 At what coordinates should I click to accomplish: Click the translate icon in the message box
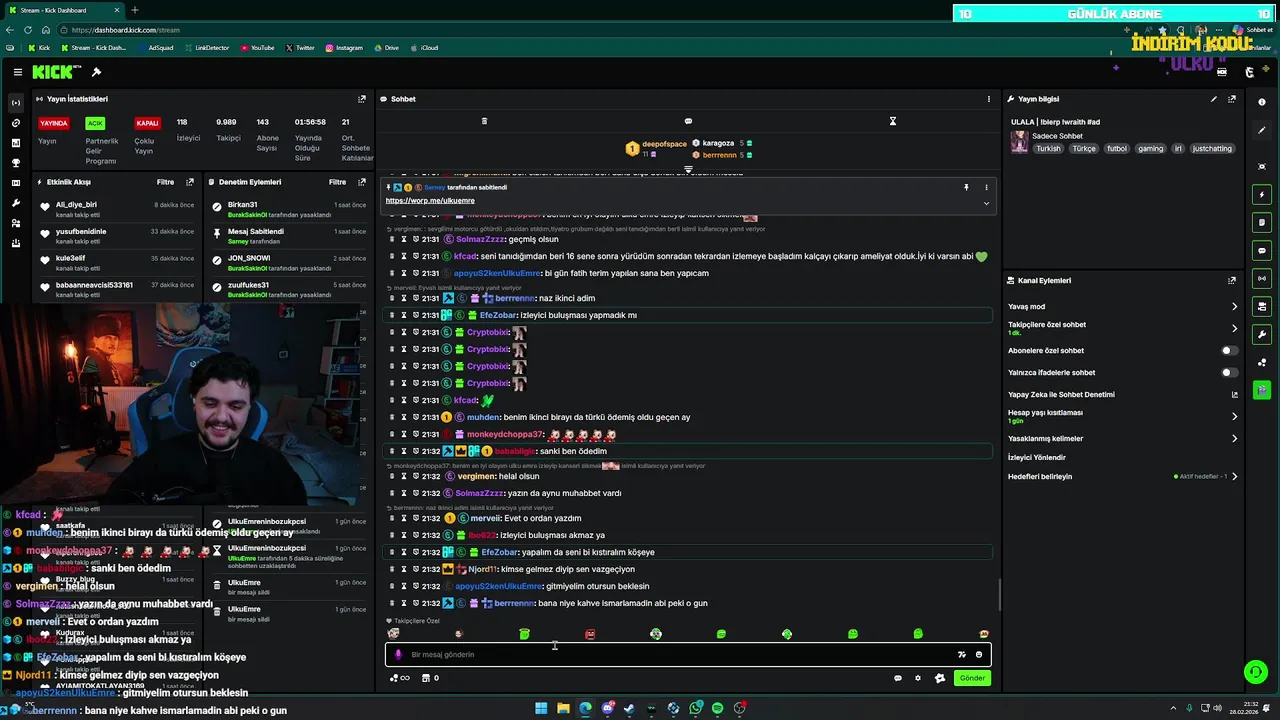pyautogui.click(x=962, y=655)
